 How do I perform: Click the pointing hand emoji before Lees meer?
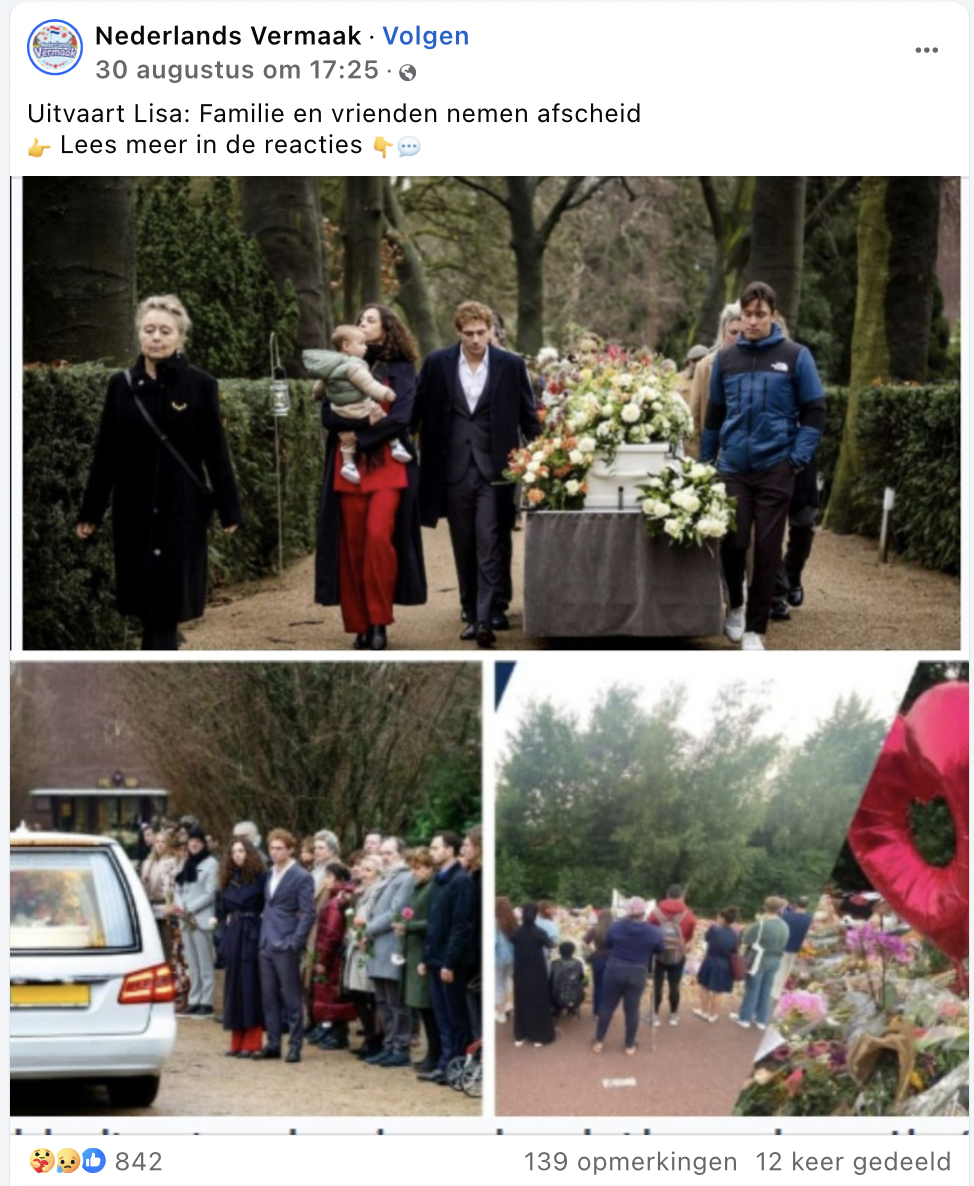[39, 147]
